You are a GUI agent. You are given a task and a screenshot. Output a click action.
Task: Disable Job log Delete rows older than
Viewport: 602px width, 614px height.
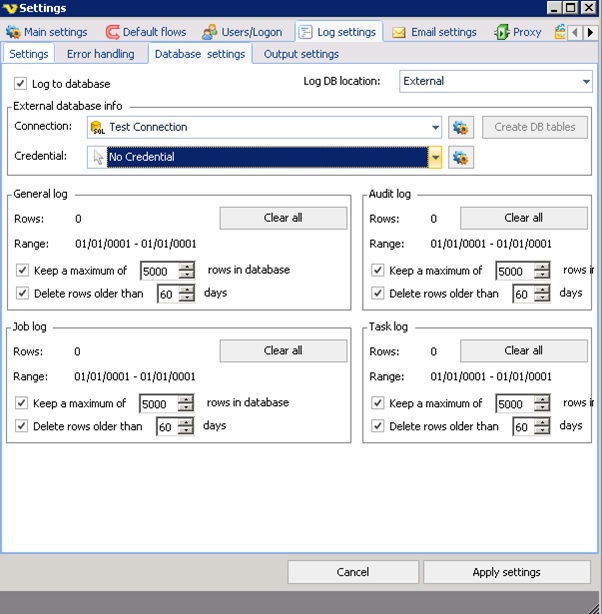click(x=23, y=427)
